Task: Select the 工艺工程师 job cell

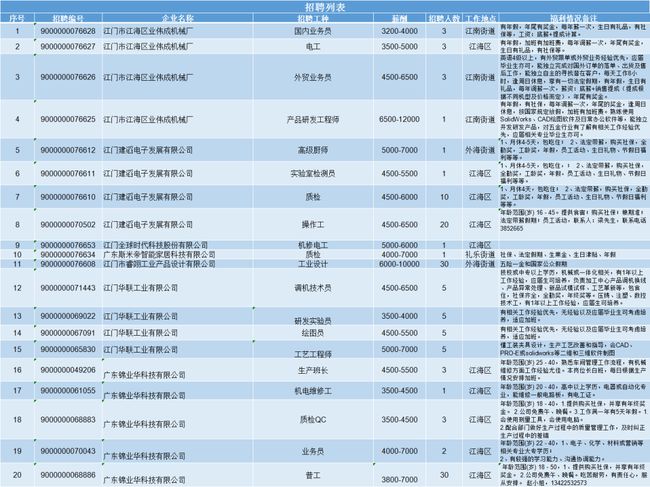Action: 313,350
